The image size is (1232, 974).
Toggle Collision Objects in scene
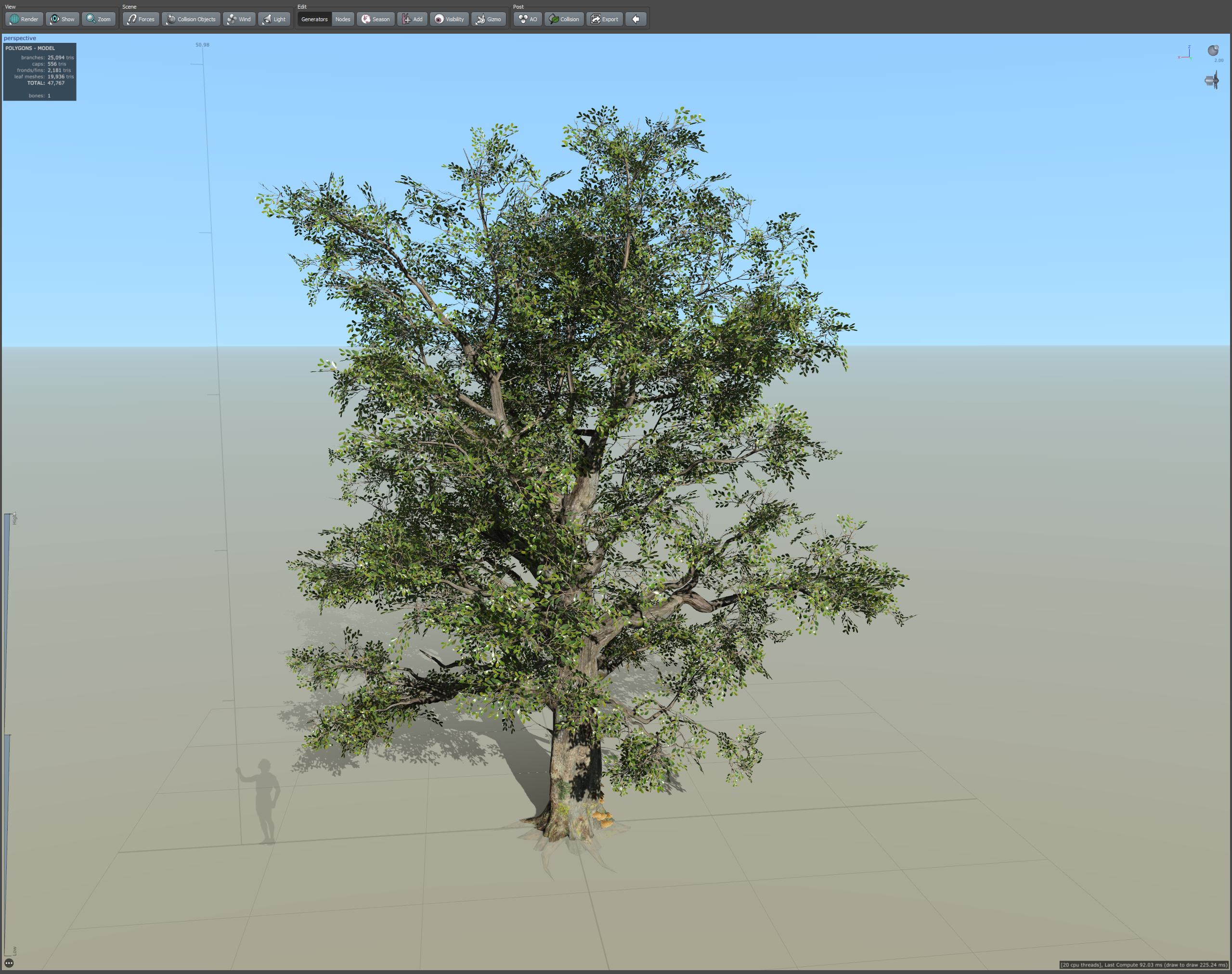[x=191, y=19]
